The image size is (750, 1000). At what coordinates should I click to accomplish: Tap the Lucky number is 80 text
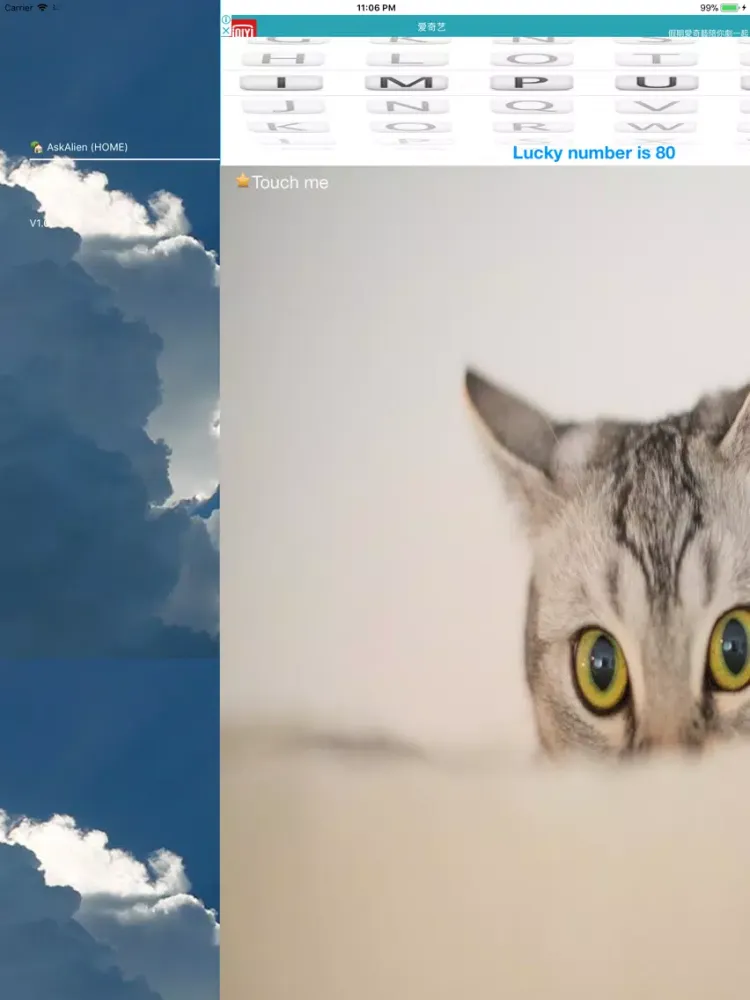[x=594, y=153]
